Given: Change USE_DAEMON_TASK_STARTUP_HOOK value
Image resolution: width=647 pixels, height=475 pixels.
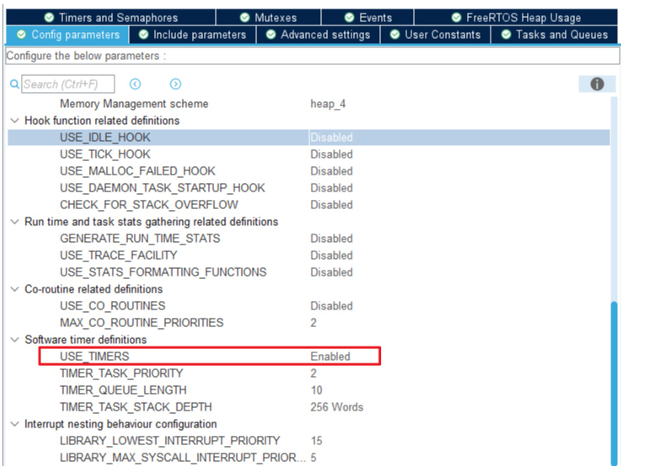Looking at the screenshot, I should tap(332, 188).
